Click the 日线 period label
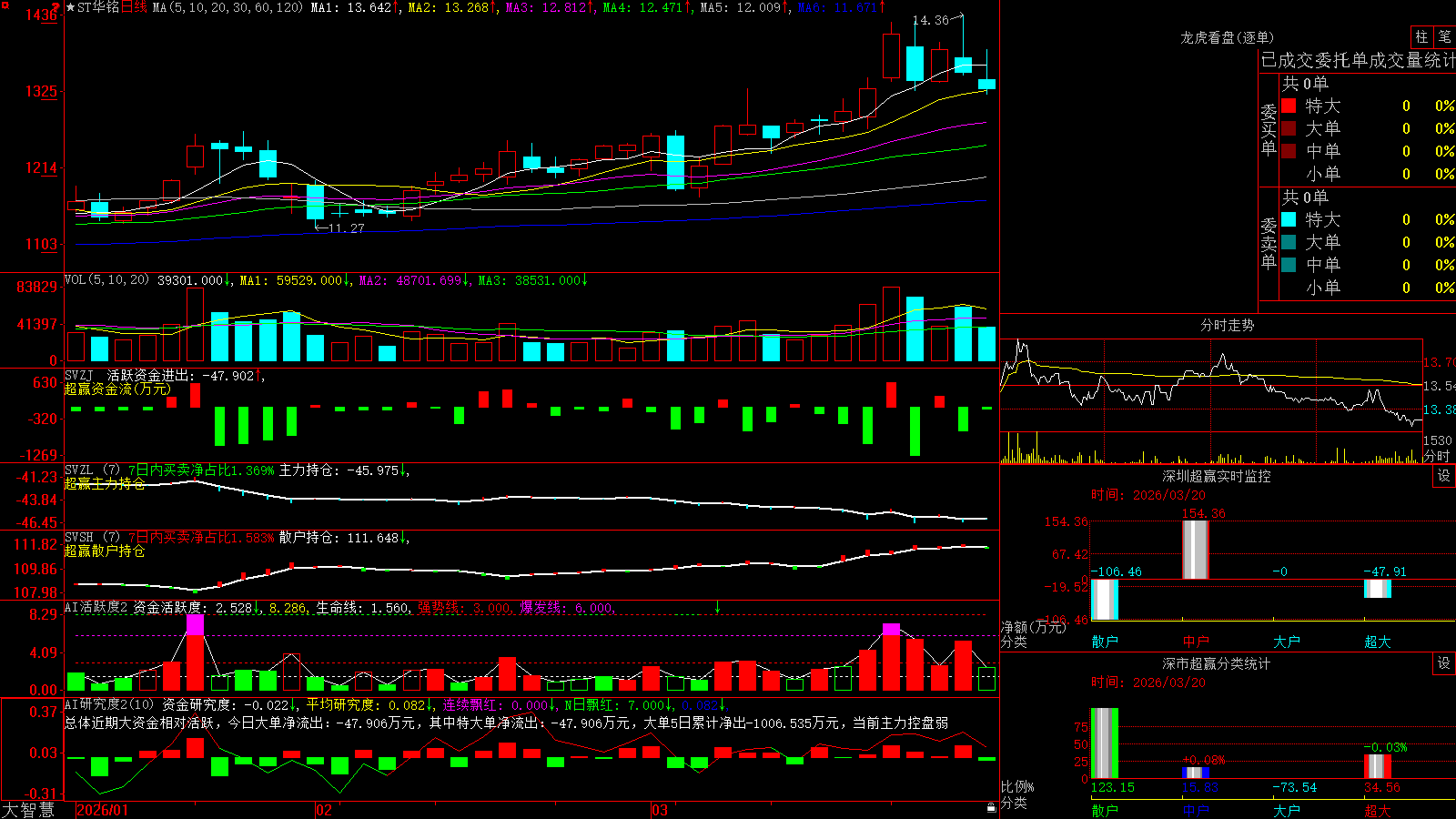The image size is (1456, 819). click(x=134, y=7)
